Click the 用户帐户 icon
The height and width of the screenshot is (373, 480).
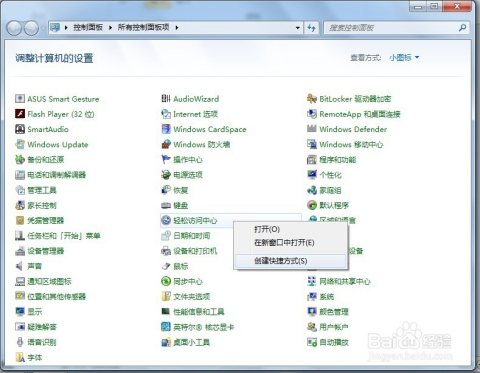point(312,327)
